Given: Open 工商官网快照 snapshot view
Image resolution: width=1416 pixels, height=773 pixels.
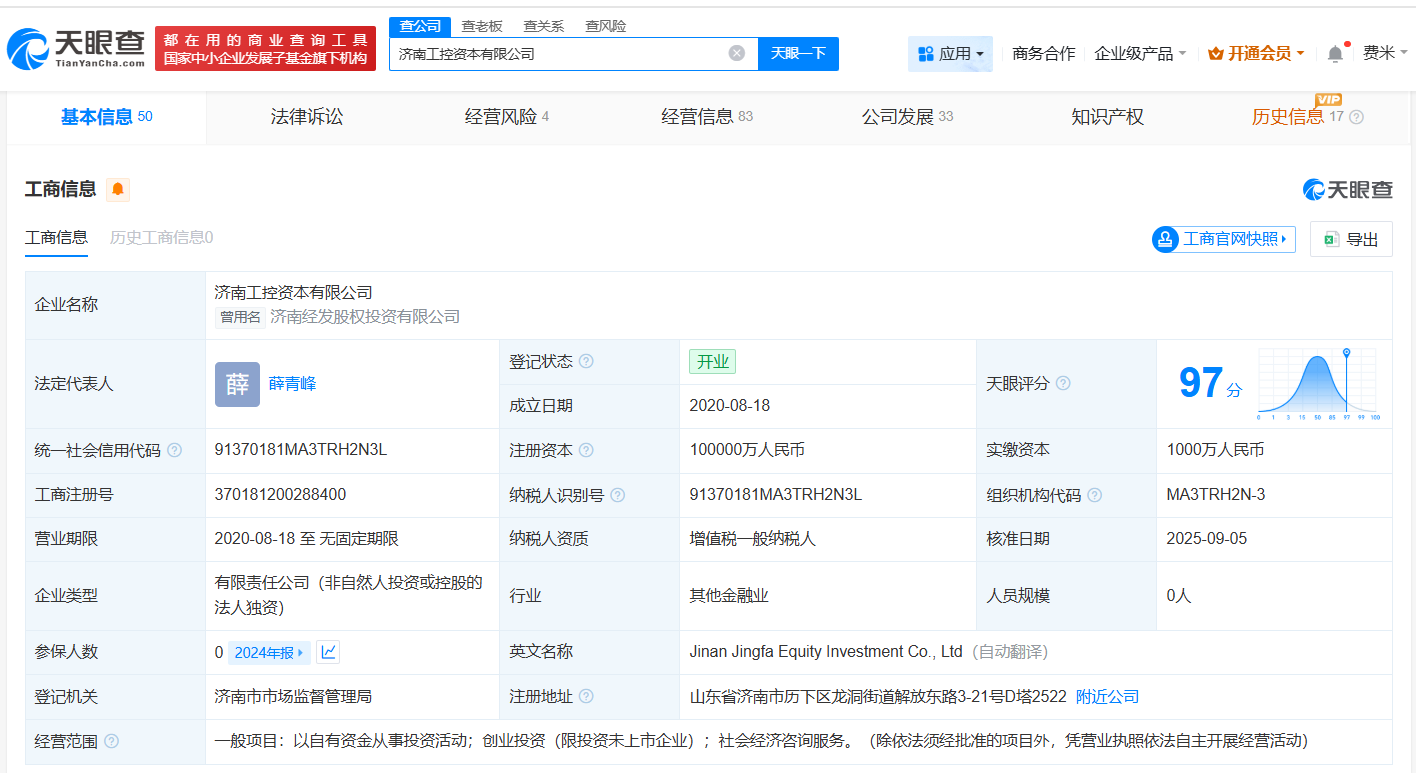Looking at the screenshot, I should 1222,238.
